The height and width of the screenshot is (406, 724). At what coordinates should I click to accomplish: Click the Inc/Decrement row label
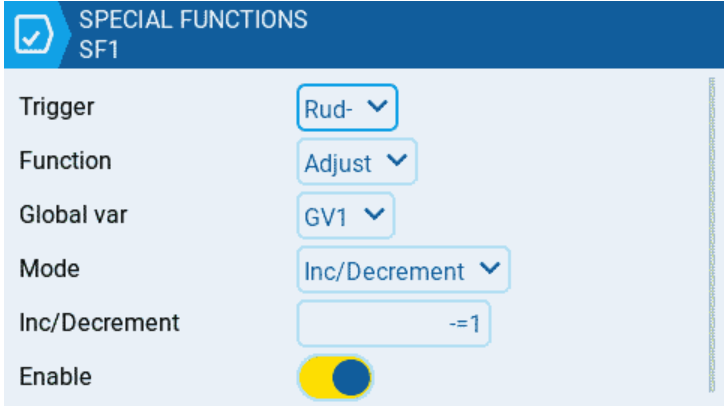point(99,322)
